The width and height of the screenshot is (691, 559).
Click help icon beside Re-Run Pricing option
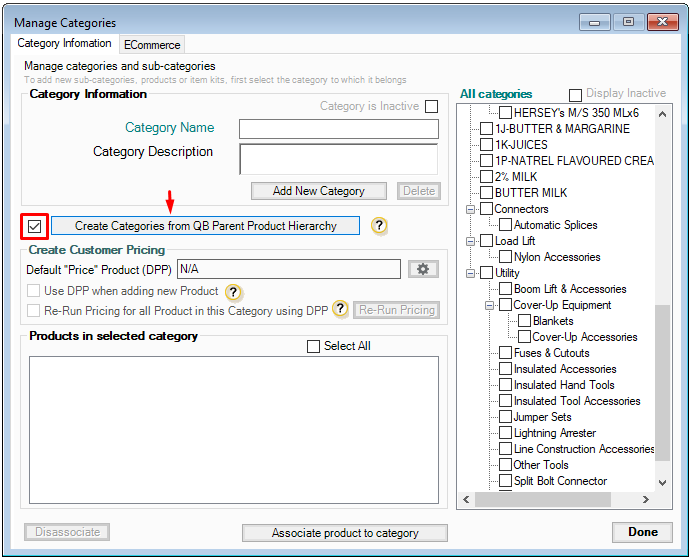point(340,310)
